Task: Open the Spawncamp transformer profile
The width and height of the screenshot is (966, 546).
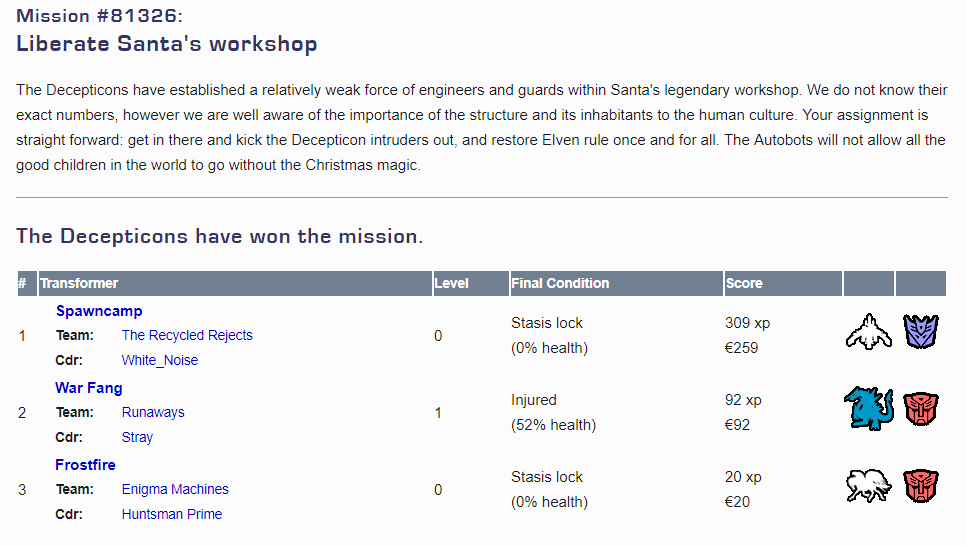Action: 99,311
